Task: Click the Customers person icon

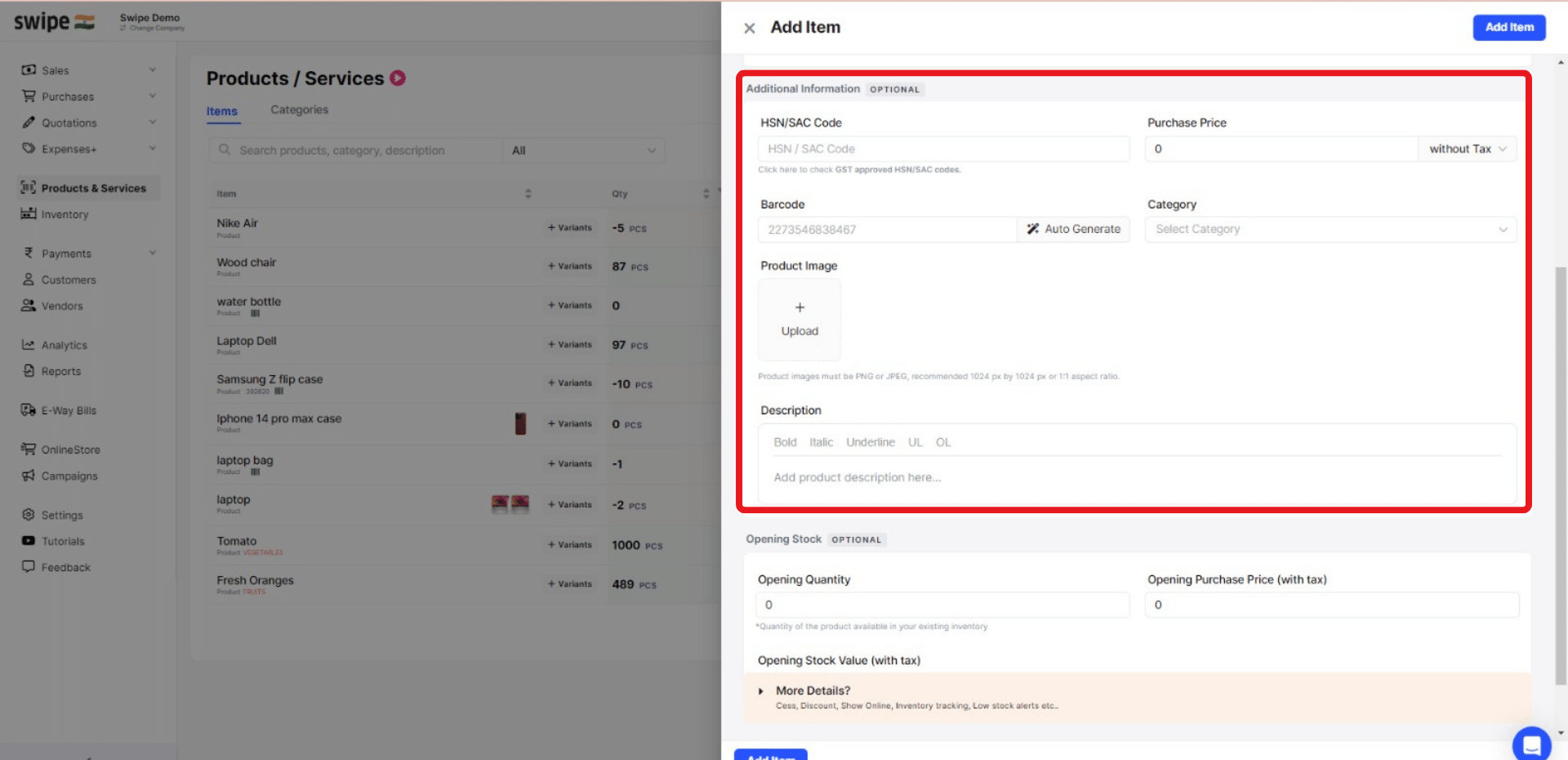Action: (x=29, y=279)
